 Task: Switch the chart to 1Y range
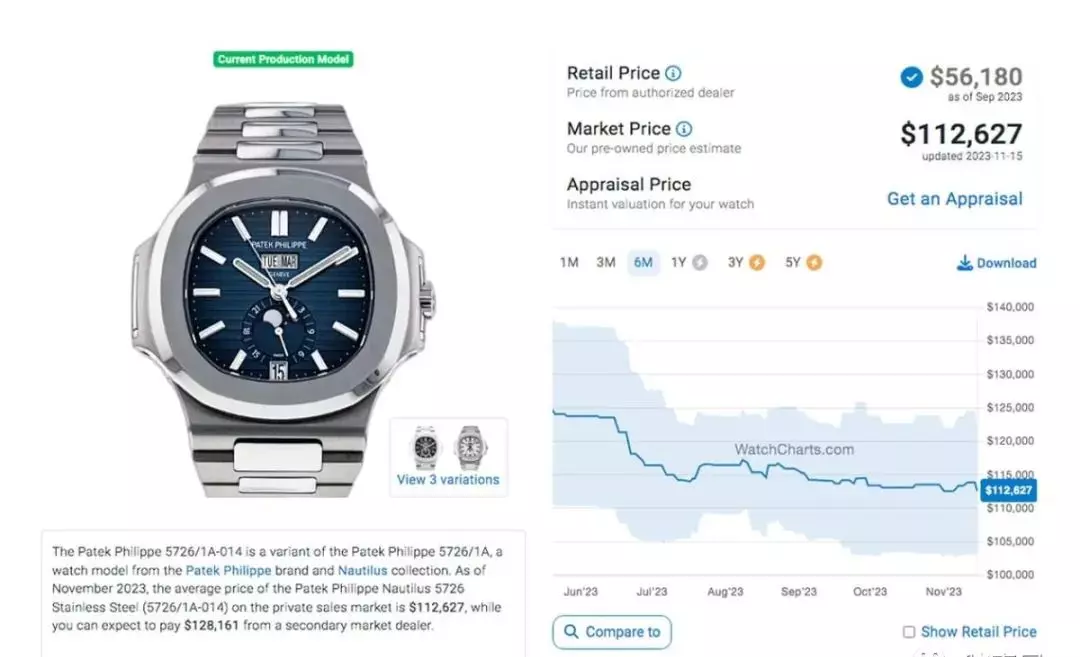pyautogui.click(x=679, y=262)
